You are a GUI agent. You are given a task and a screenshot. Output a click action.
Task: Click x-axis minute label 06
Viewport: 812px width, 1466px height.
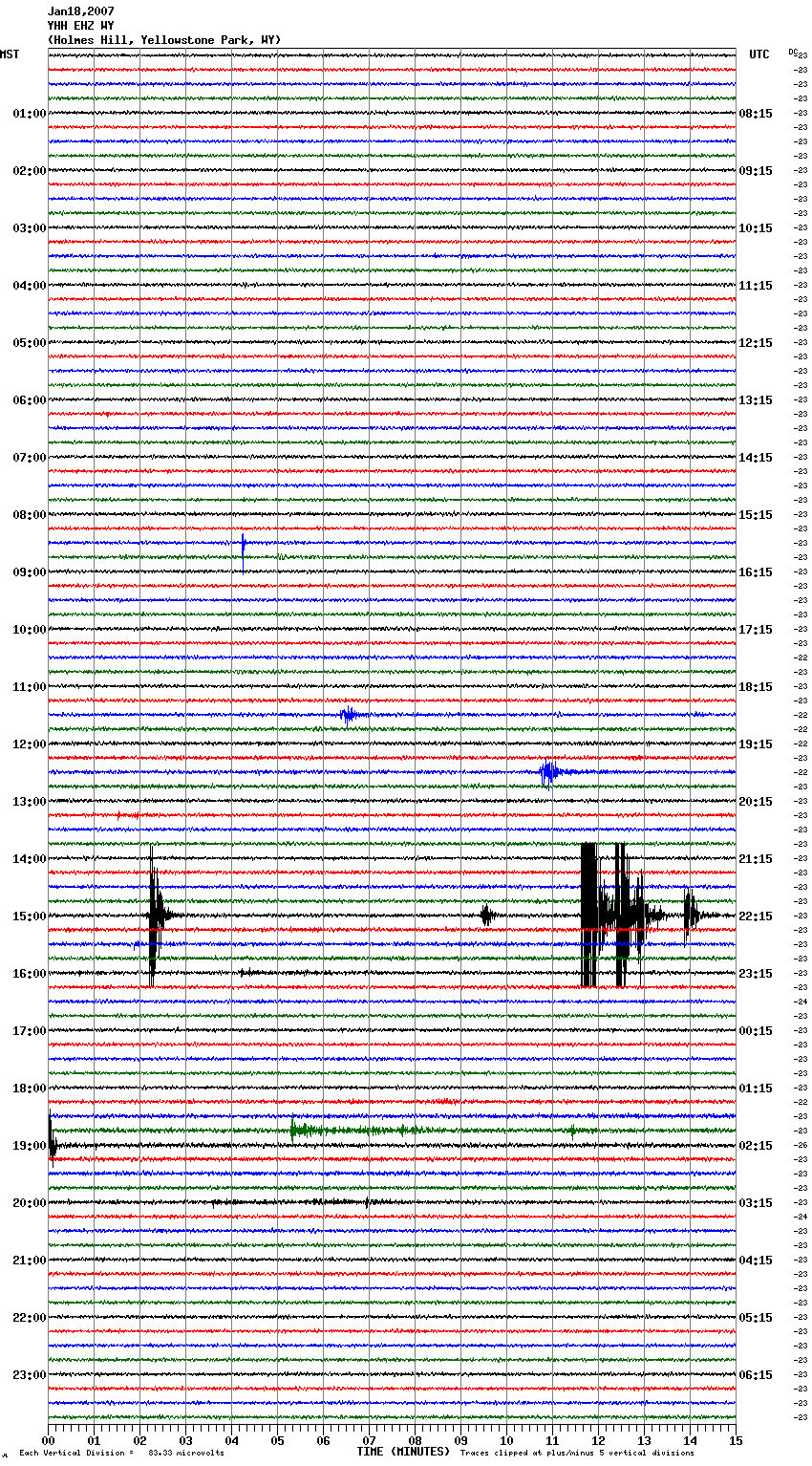tap(323, 1440)
